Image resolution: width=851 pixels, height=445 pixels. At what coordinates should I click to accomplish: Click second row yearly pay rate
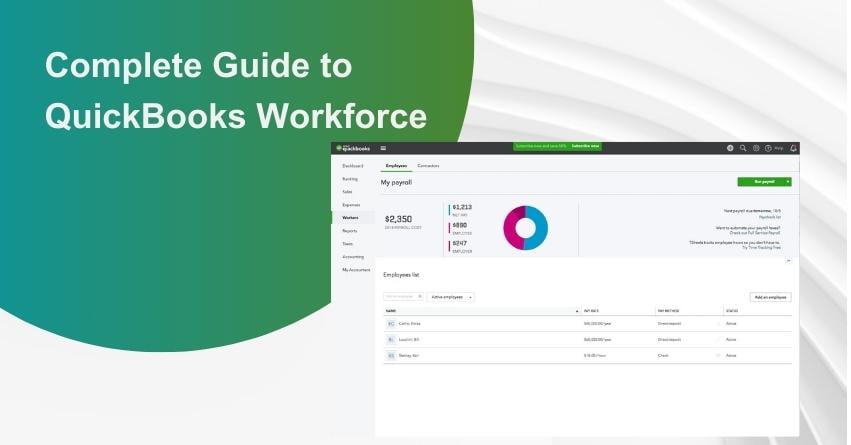598,340
